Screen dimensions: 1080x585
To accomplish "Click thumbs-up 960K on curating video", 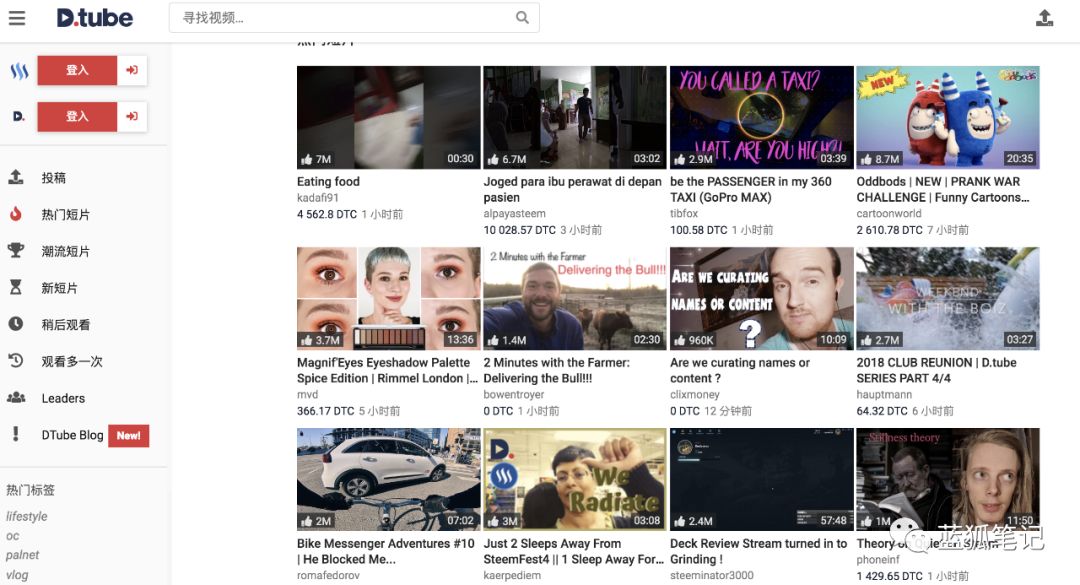I will [694, 340].
